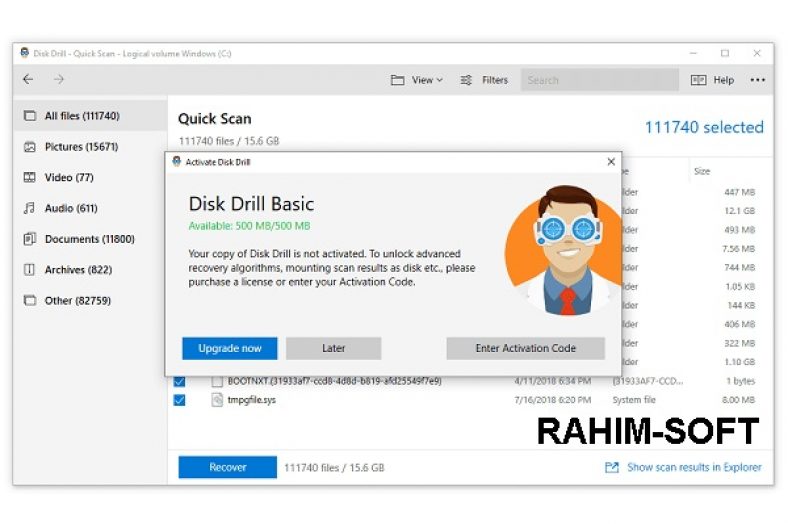Screen dimensions: 788x524
Task: Click the View folder icon
Action: coord(398,80)
